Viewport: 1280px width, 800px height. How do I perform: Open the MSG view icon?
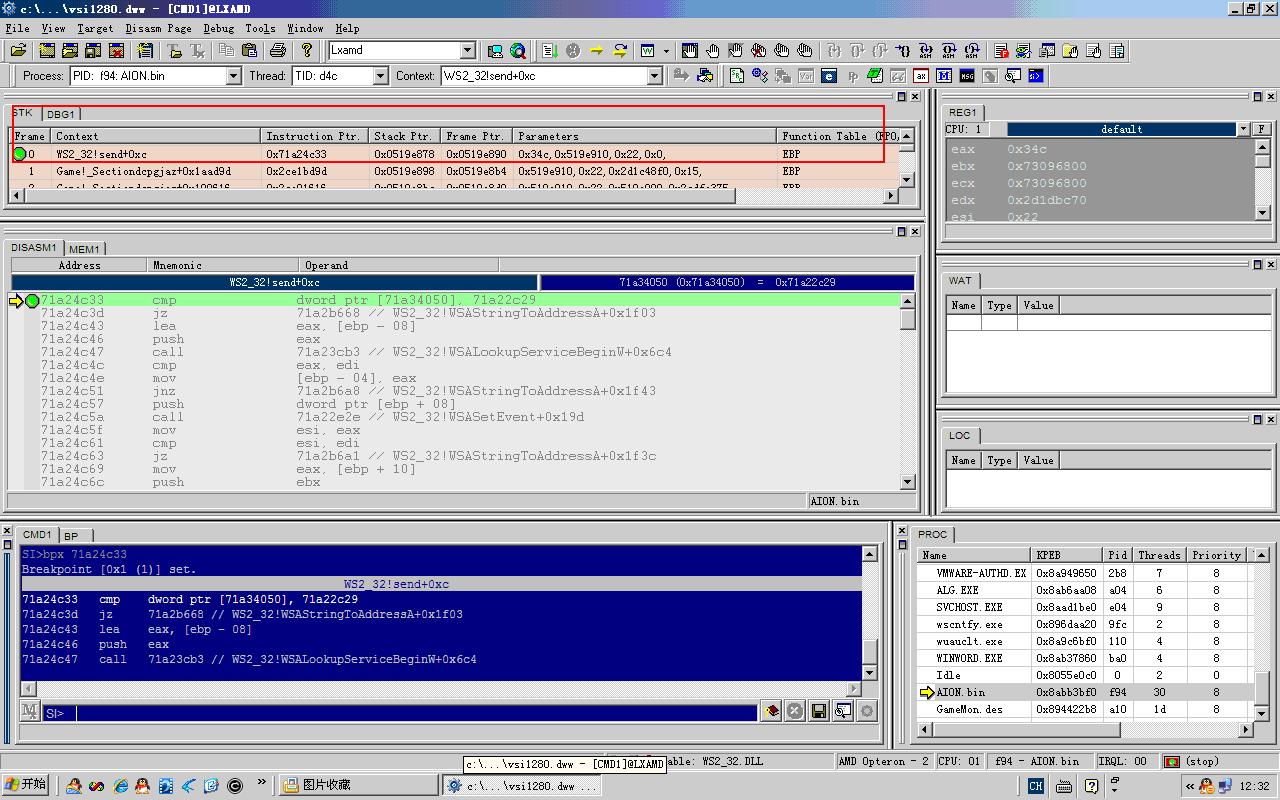[967, 75]
